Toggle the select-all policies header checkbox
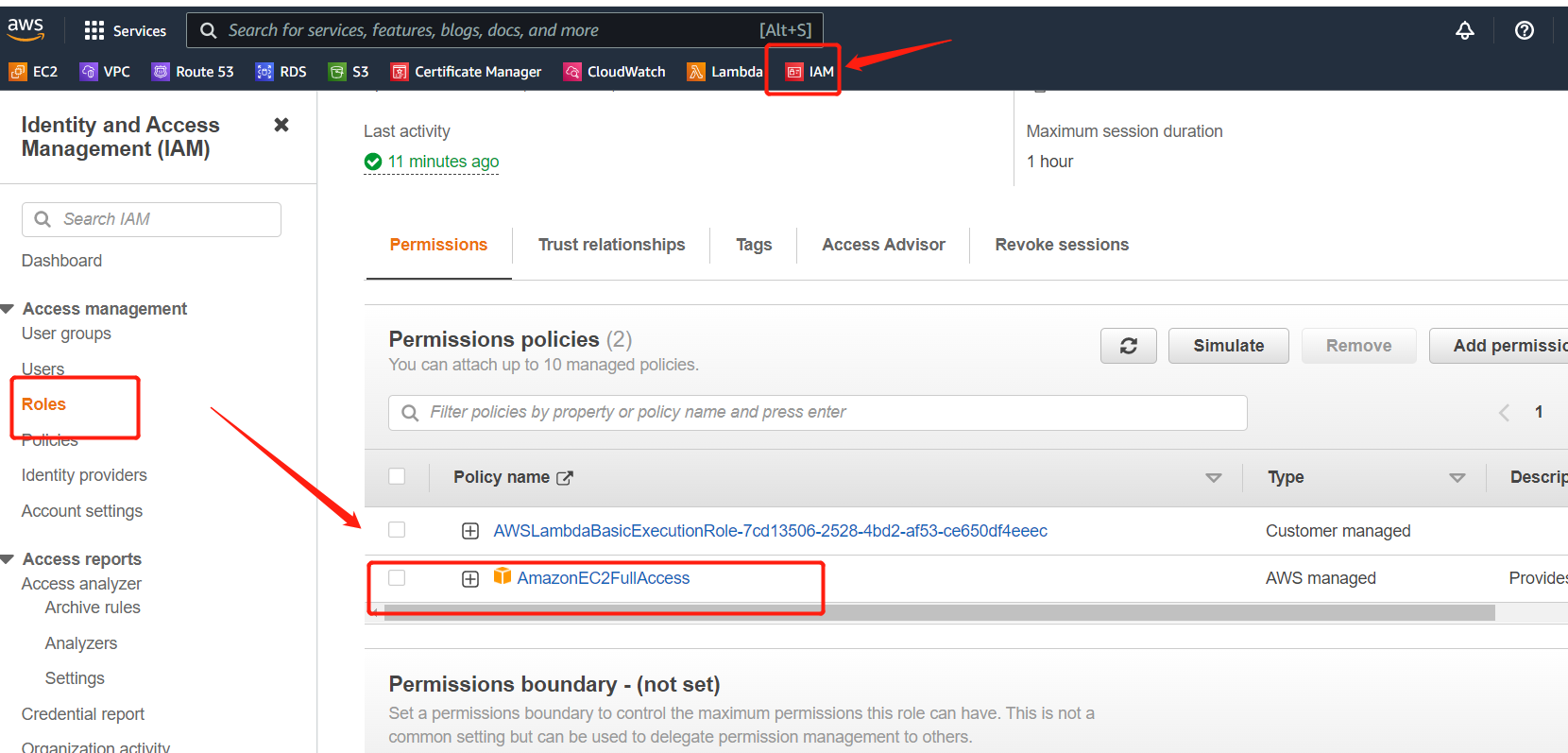Viewport: 1568px width, 753px height. click(x=397, y=476)
